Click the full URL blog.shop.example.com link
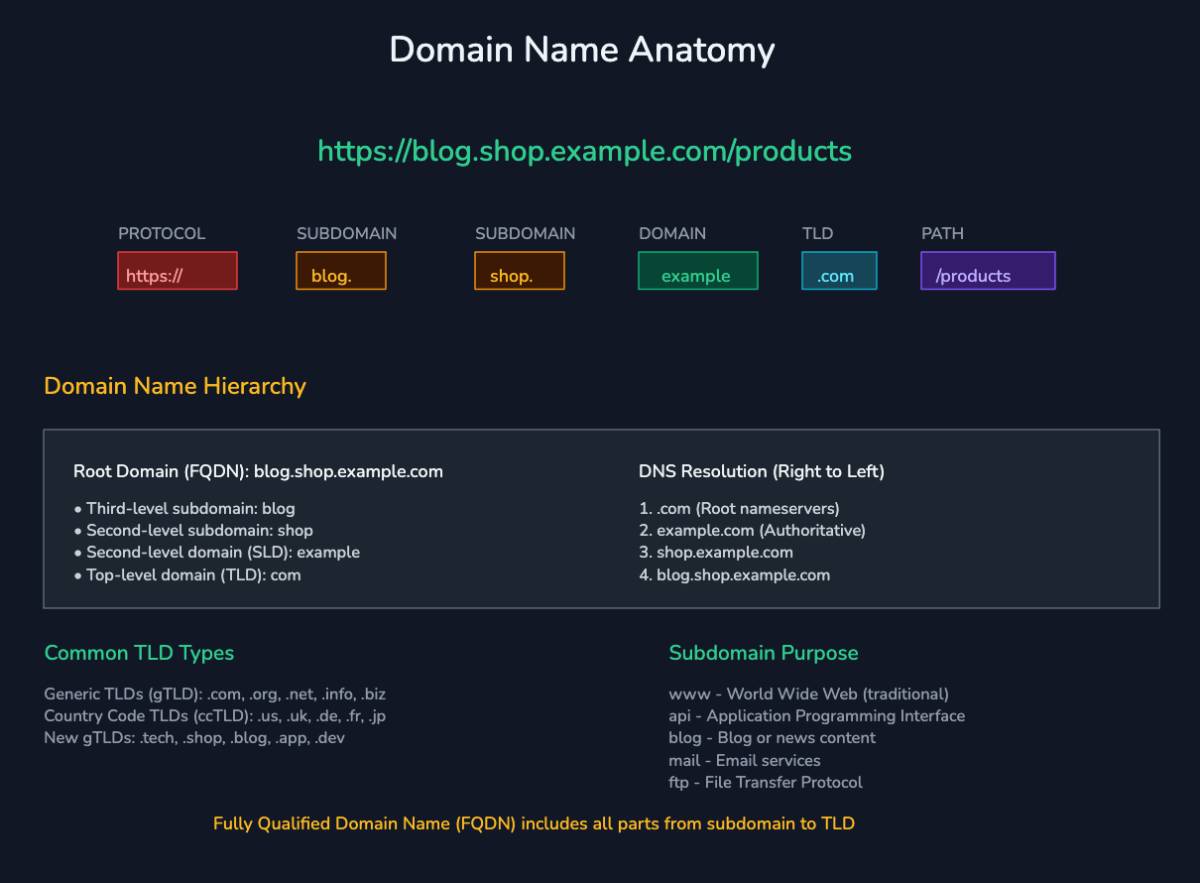Viewport: 1200px width, 883px height. [x=584, y=151]
